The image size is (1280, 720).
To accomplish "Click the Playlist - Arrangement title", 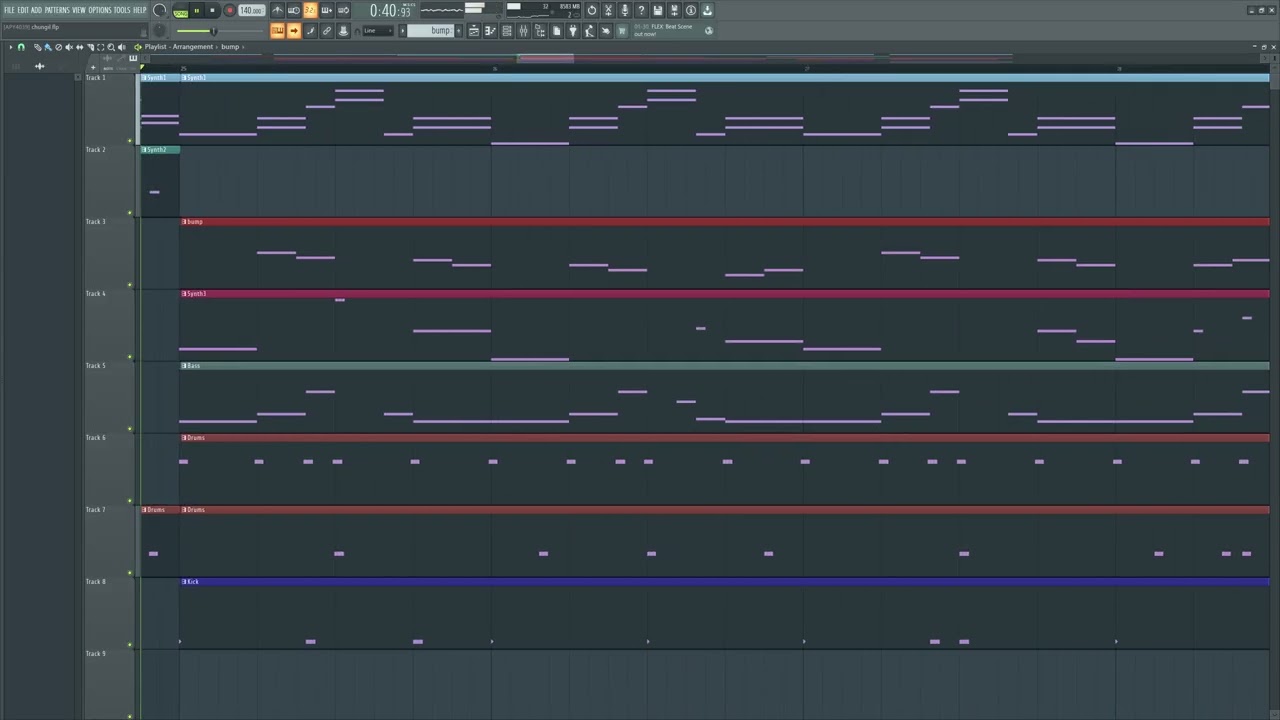I will tap(179, 47).
